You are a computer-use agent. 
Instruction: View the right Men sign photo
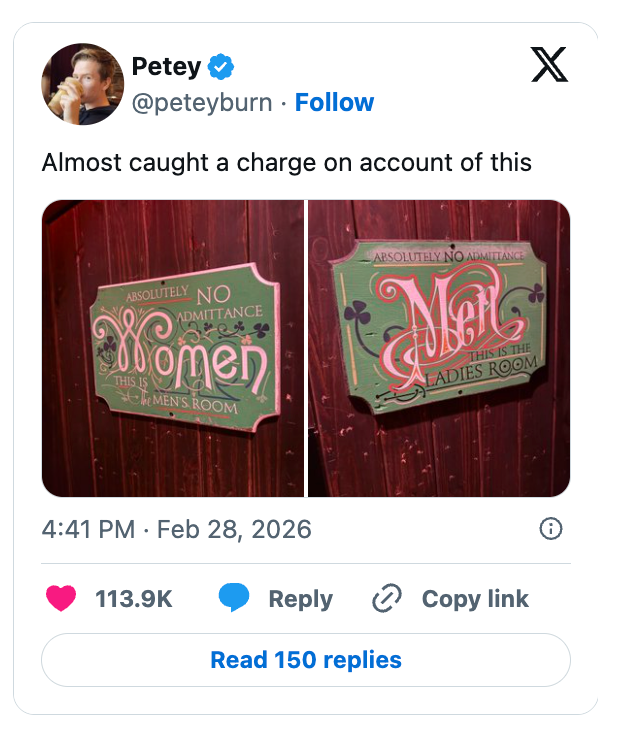(x=439, y=348)
